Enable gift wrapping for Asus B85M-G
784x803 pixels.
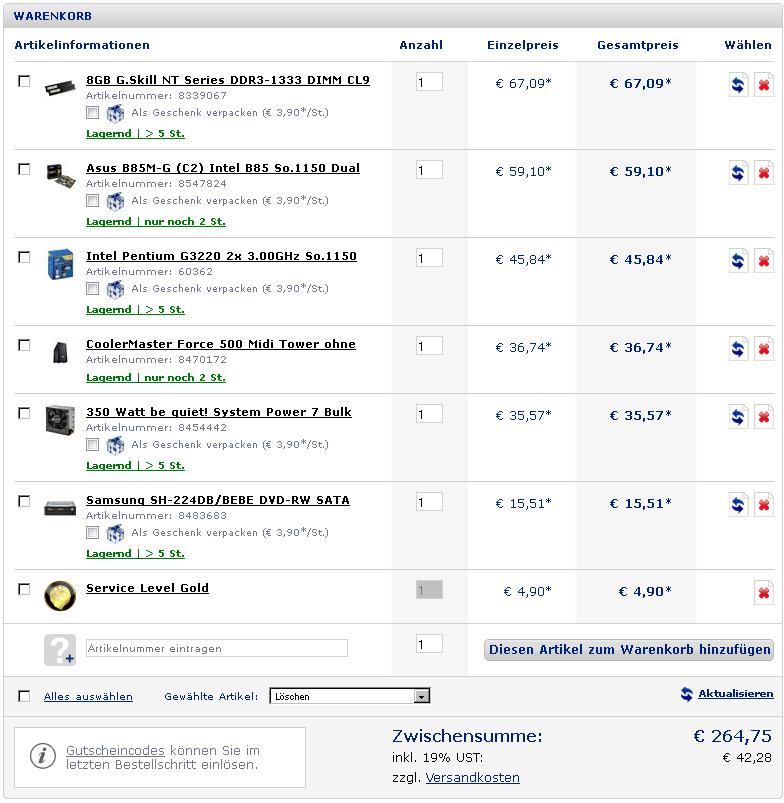(x=92, y=201)
